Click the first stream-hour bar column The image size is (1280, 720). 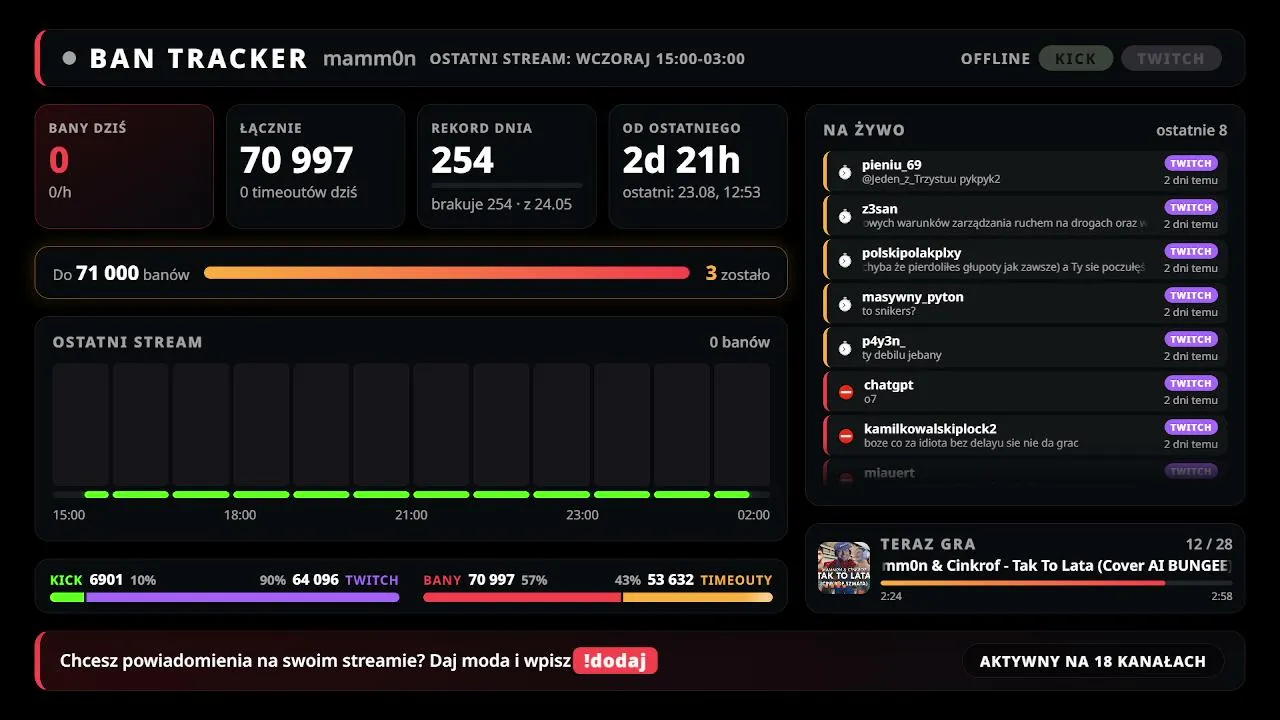pyautogui.click(x=81, y=425)
